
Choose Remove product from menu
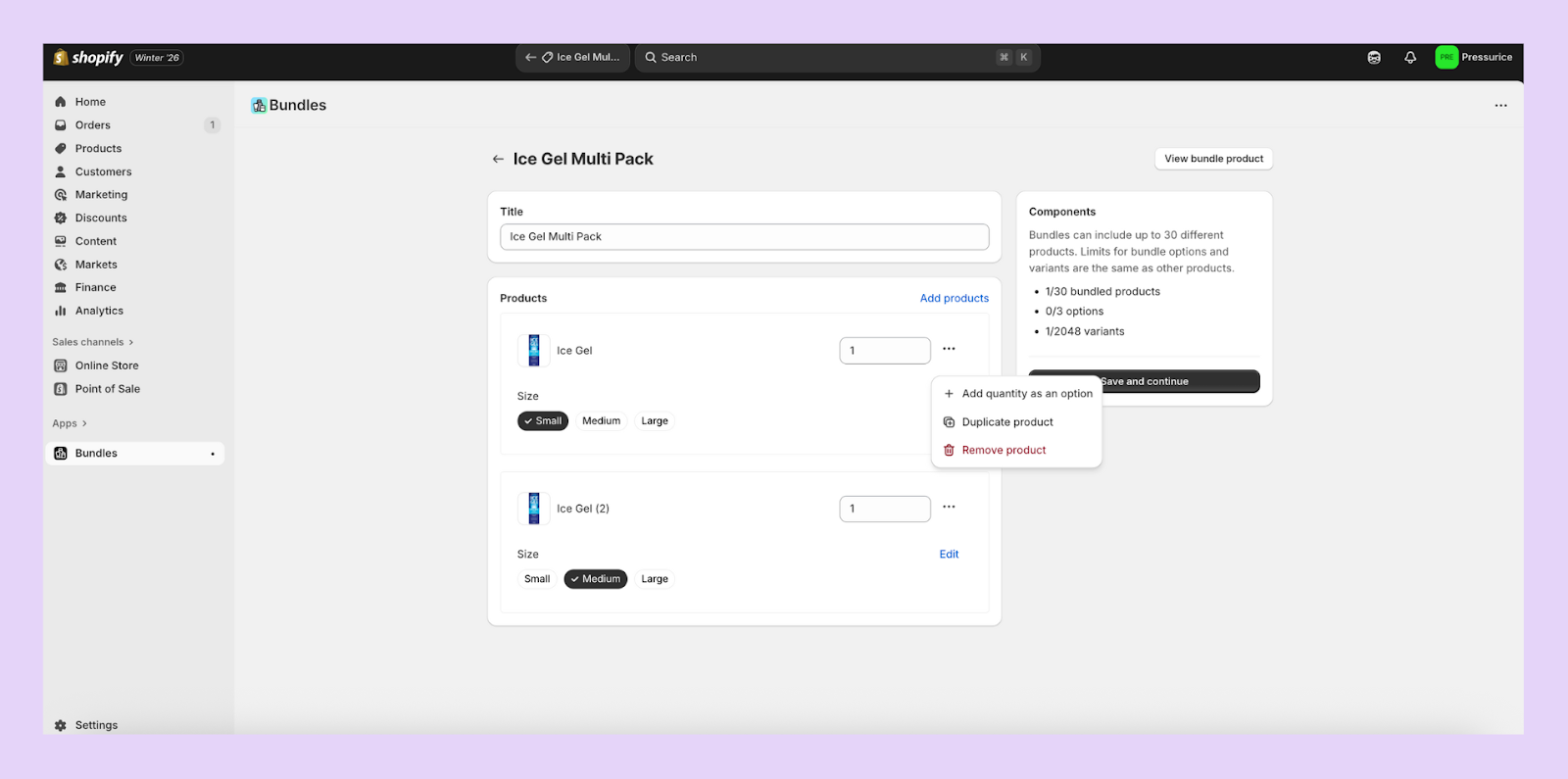(1016, 451)
